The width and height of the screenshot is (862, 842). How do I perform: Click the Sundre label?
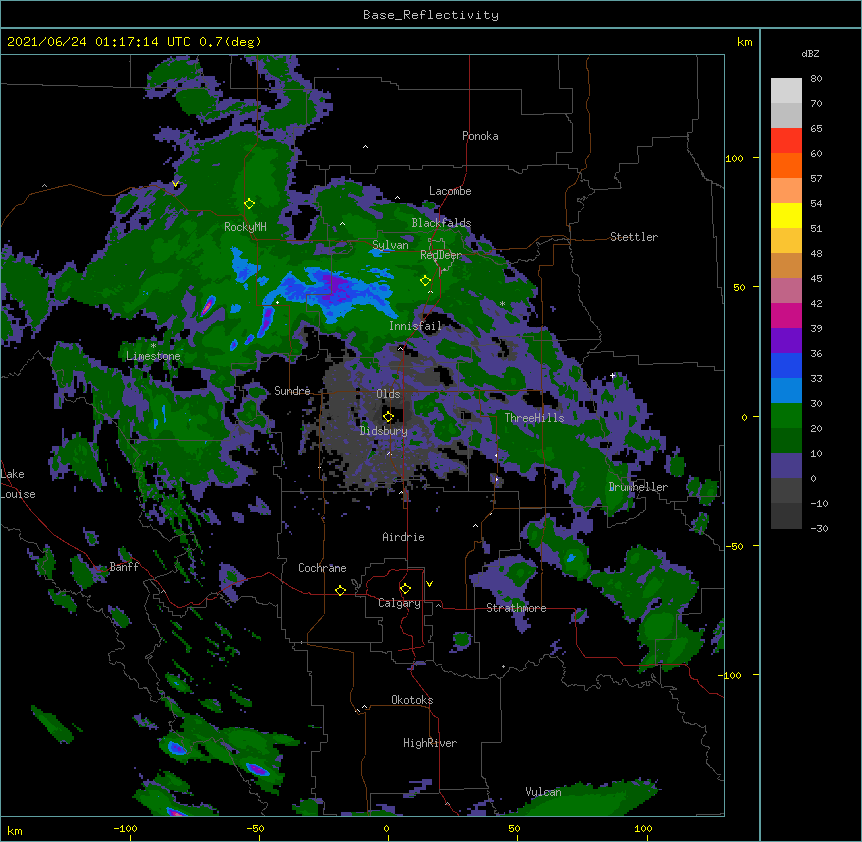292,391
